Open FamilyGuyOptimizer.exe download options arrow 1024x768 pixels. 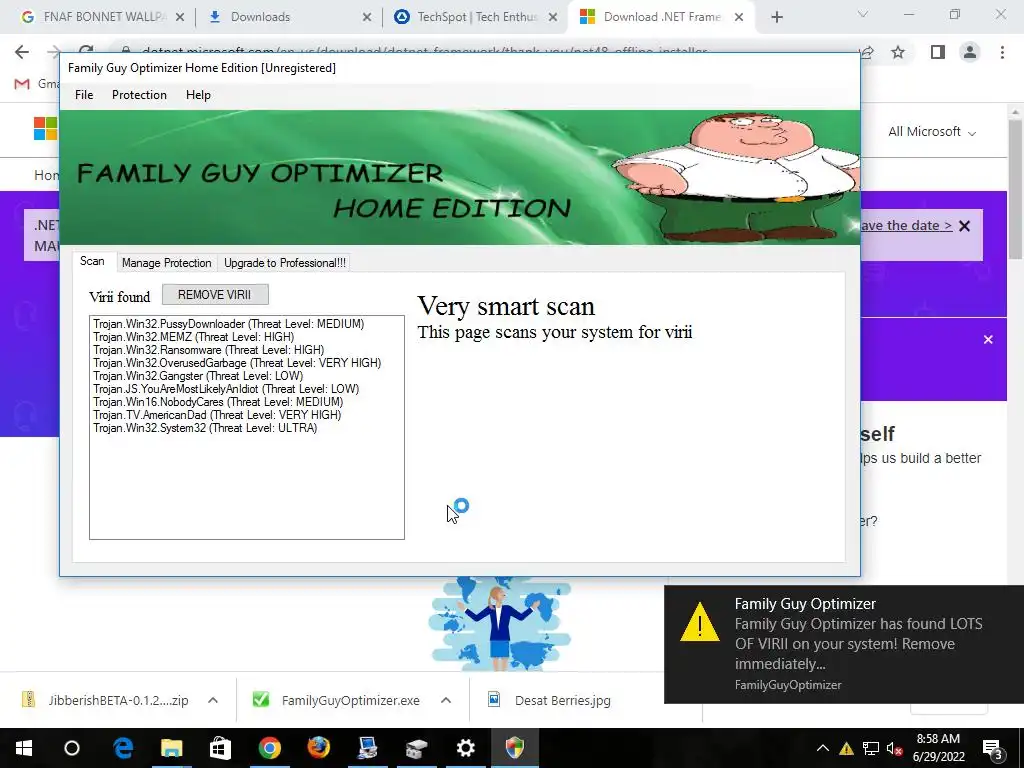click(446, 700)
